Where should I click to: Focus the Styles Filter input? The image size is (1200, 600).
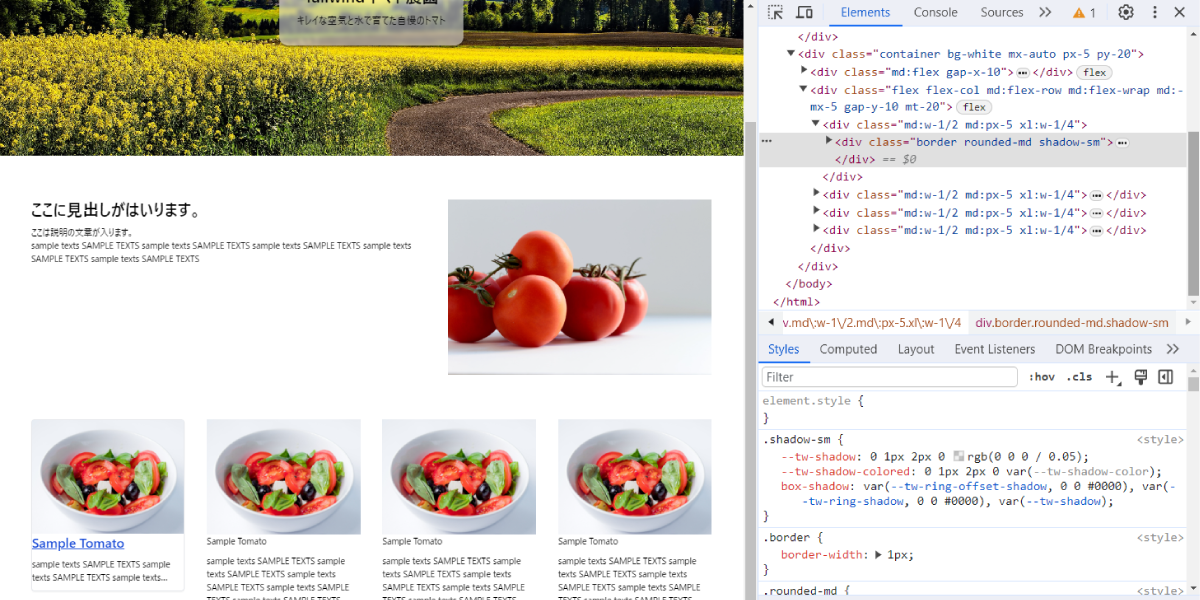click(x=890, y=377)
